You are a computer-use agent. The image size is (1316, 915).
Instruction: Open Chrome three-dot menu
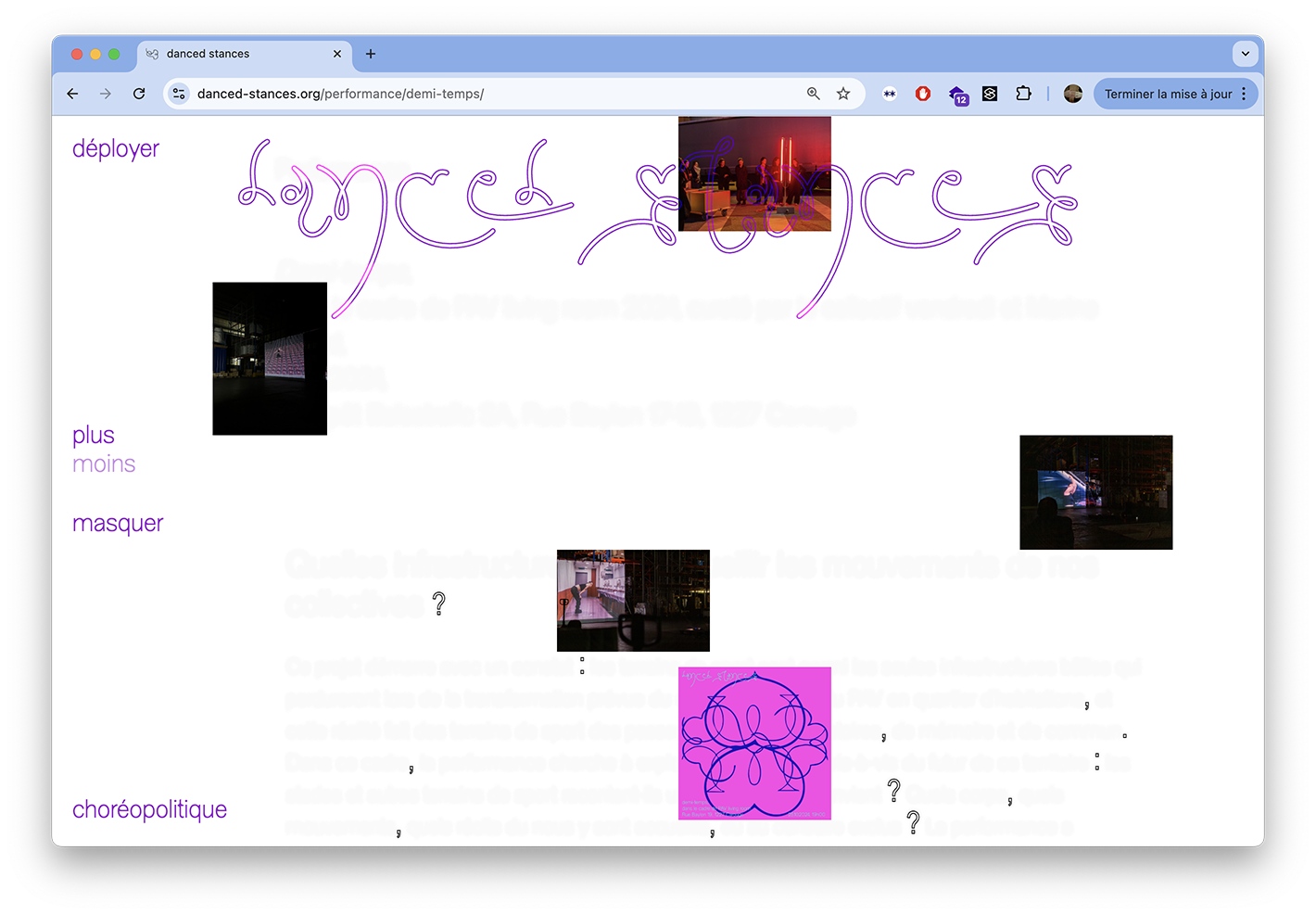pos(1244,94)
